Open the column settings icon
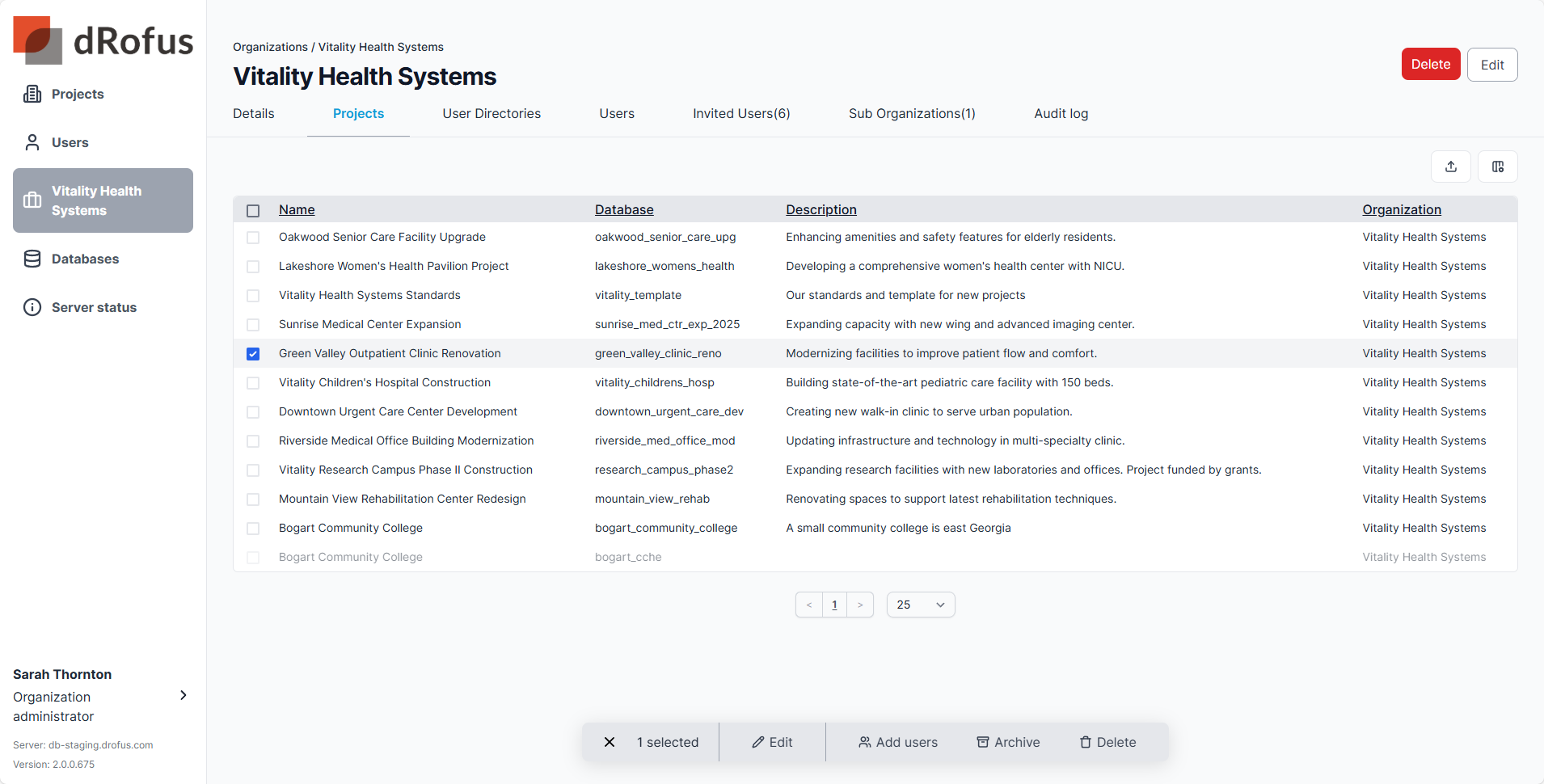This screenshot has height=784, width=1544. 1497,166
